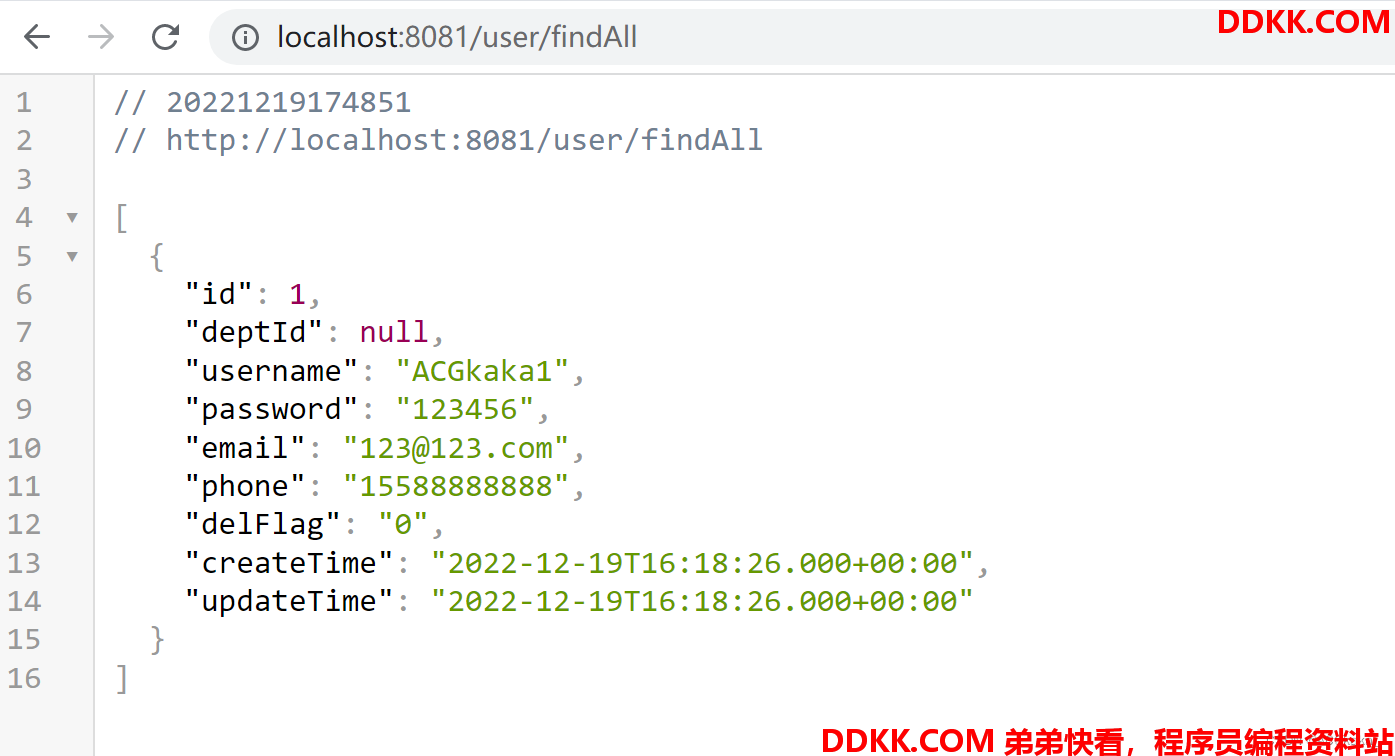
Task: Select the "15588888888" phone value
Action: pos(456,486)
